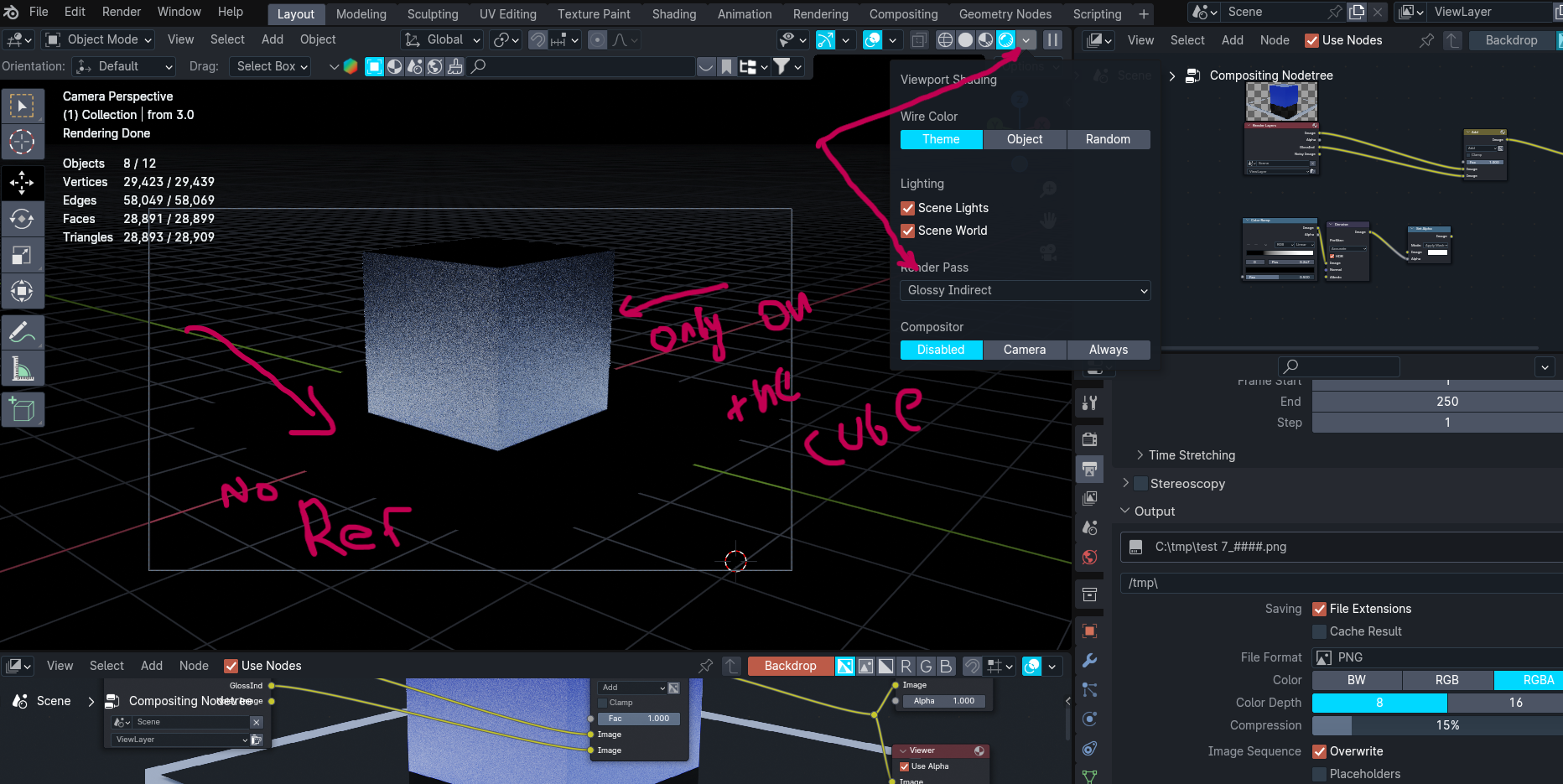Image resolution: width=1563 pixels, height=784 pixels.
Task: Switch viewport to Solid shading
Action: (965, 39)
